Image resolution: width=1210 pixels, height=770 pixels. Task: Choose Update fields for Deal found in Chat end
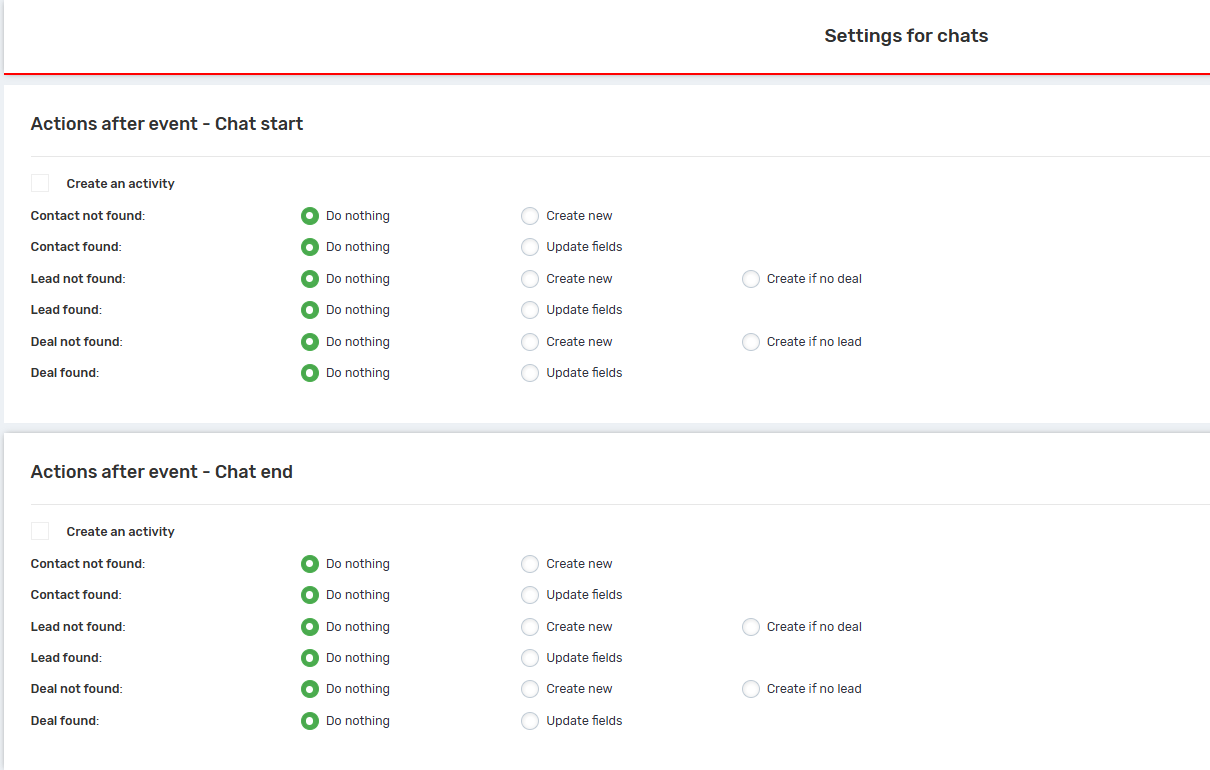pyautogui.click(x=530, y=721)
